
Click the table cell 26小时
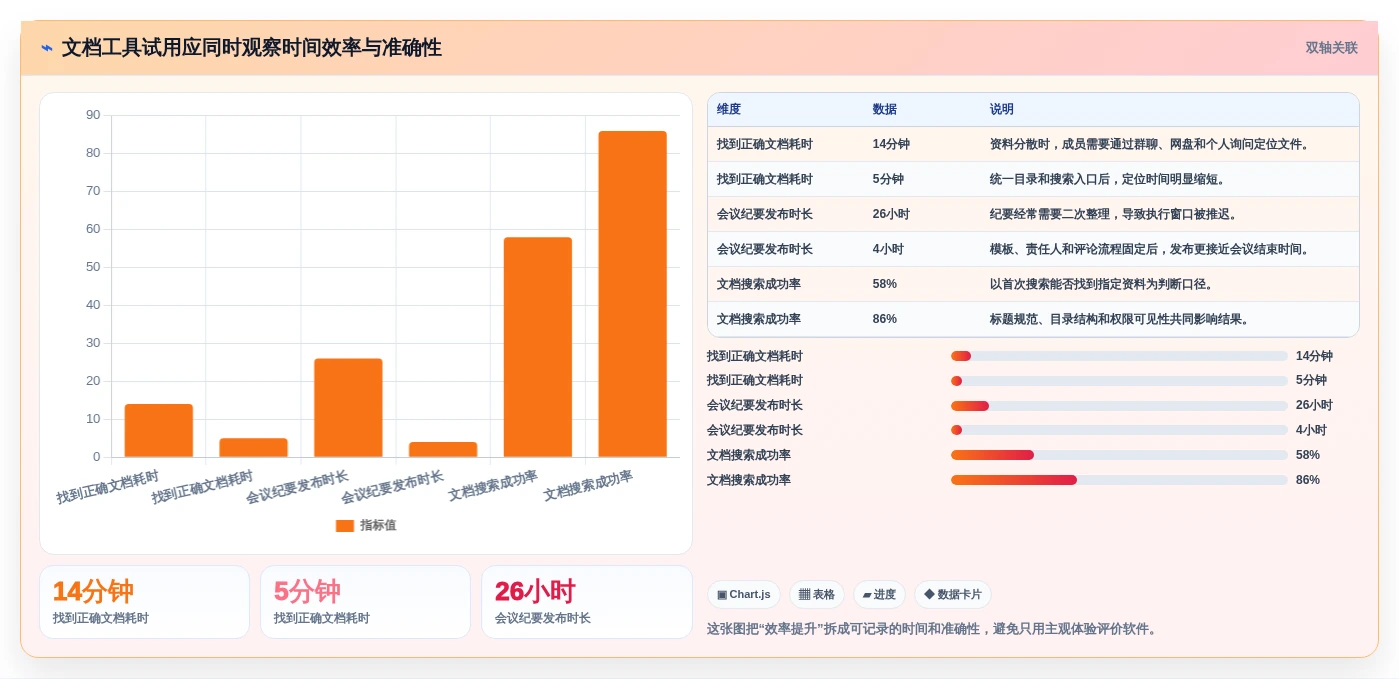point(891,215)
